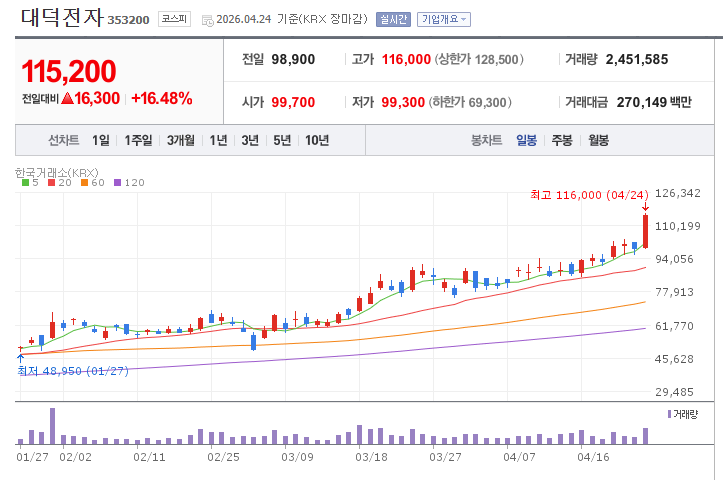Switch to the 3개월 line chart
723x480 pixels.
point(181,141)
